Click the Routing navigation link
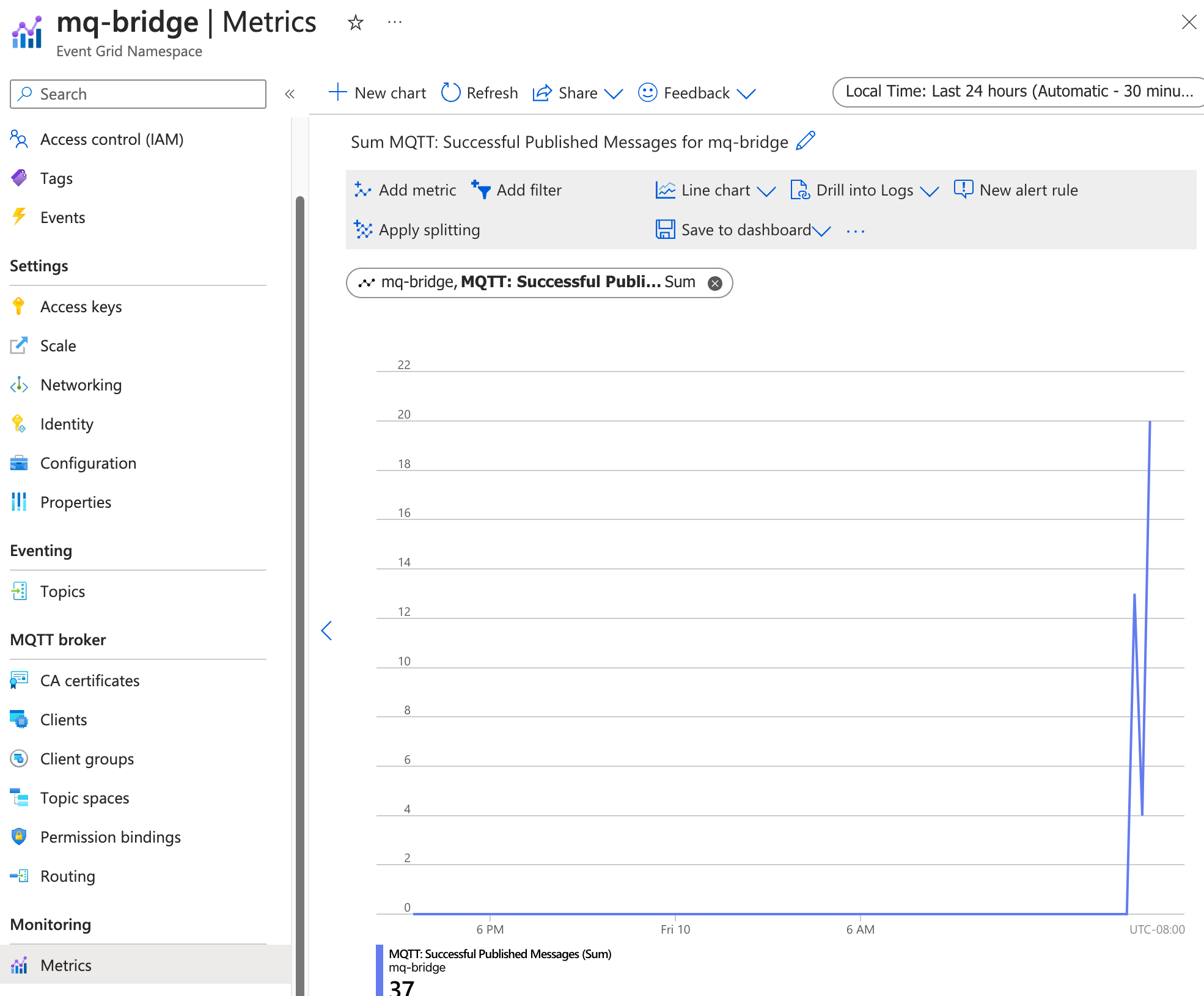The width and height of the screenshot is (1204, 996). coord(67,875)
